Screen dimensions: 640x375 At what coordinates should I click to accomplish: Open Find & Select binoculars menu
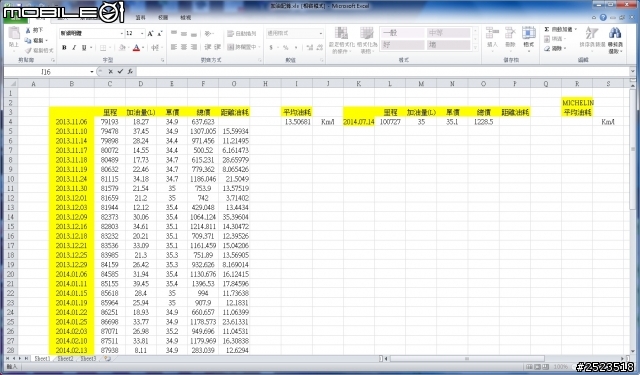tap(615, 40)
